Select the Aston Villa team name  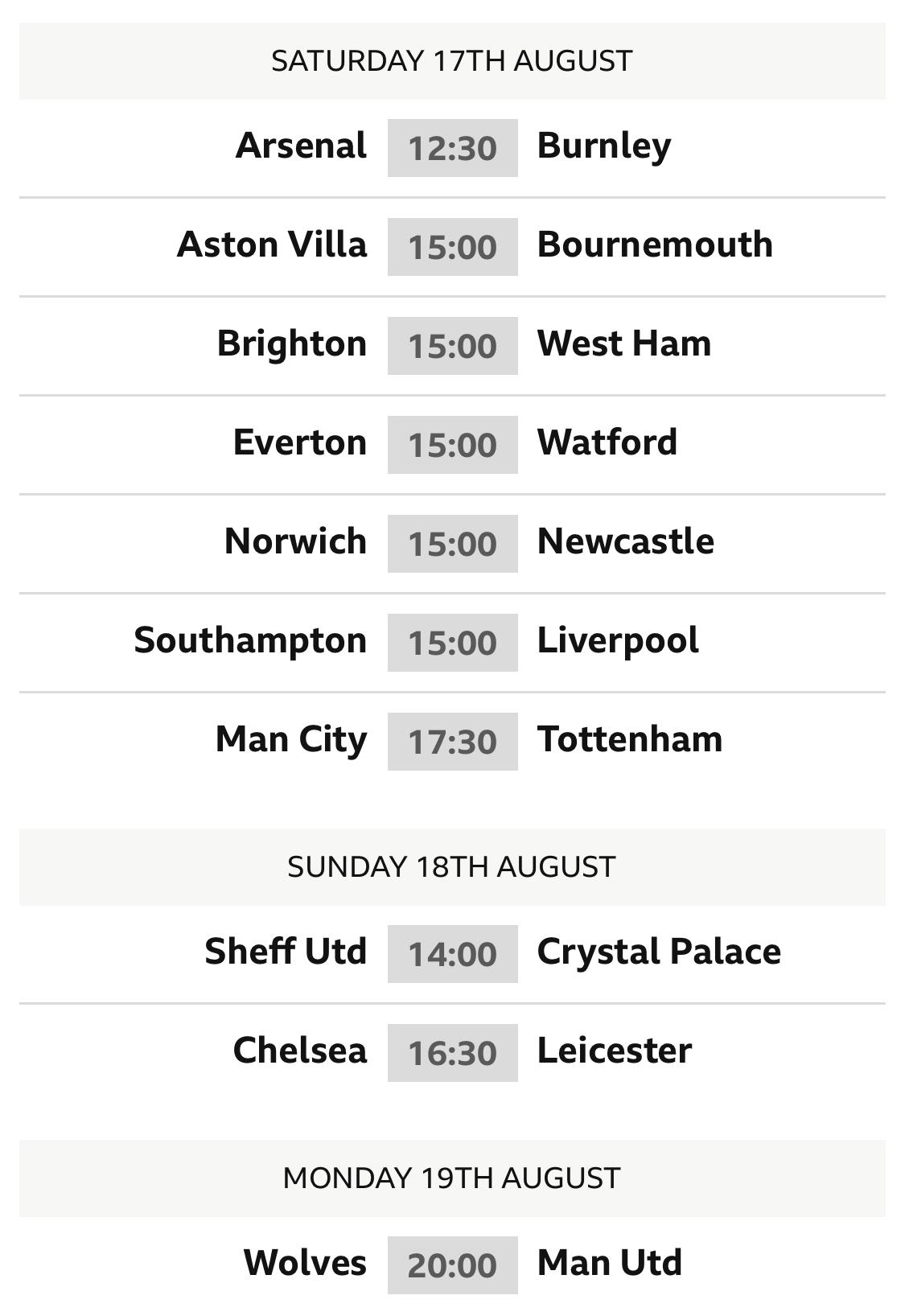point(272,245)
